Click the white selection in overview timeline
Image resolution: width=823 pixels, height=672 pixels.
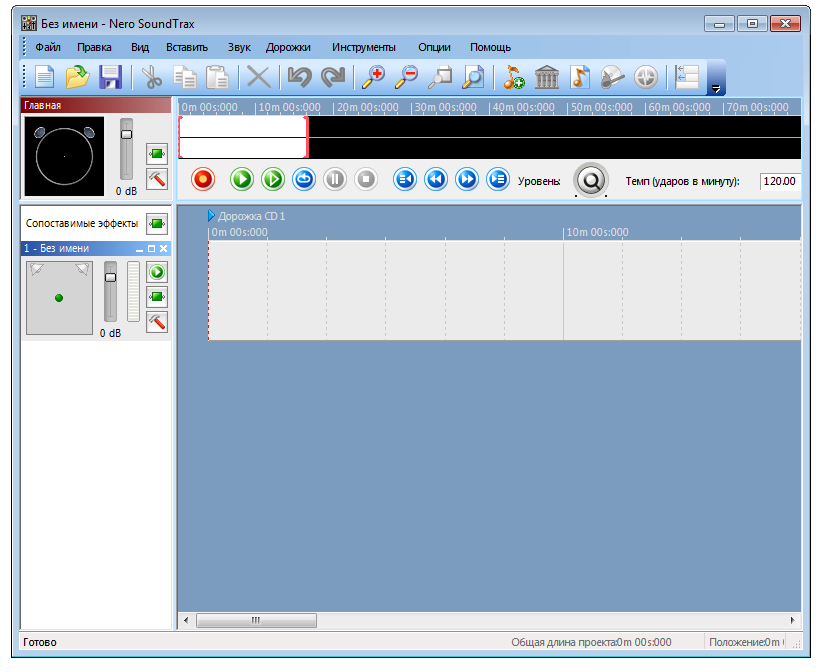(x=243, y=137)
